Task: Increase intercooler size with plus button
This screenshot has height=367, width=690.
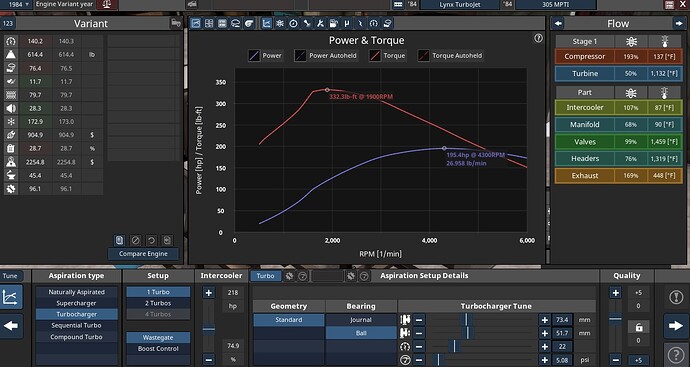Action: coord(209,293)
